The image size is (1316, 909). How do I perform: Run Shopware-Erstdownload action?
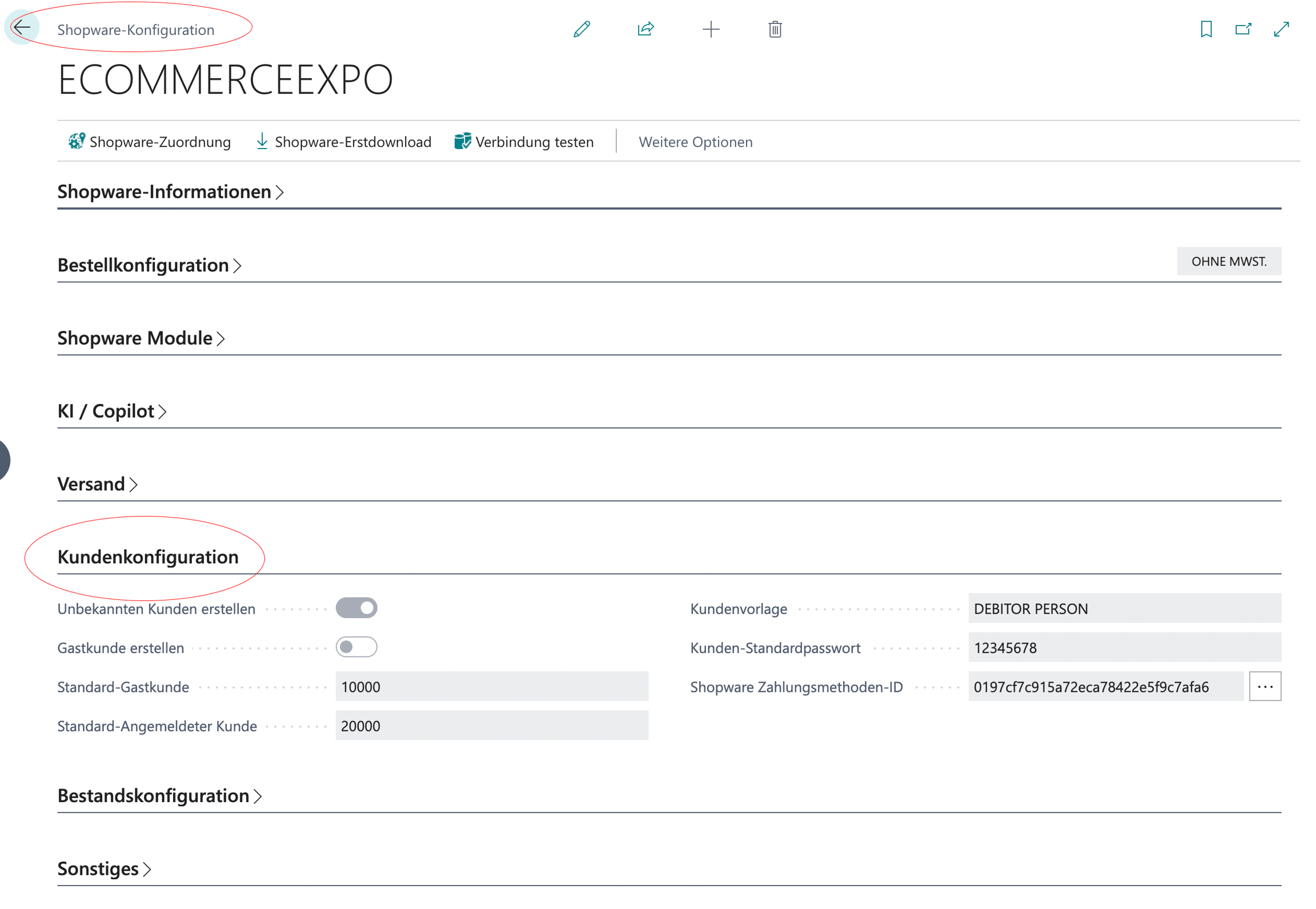click(343, 142)
